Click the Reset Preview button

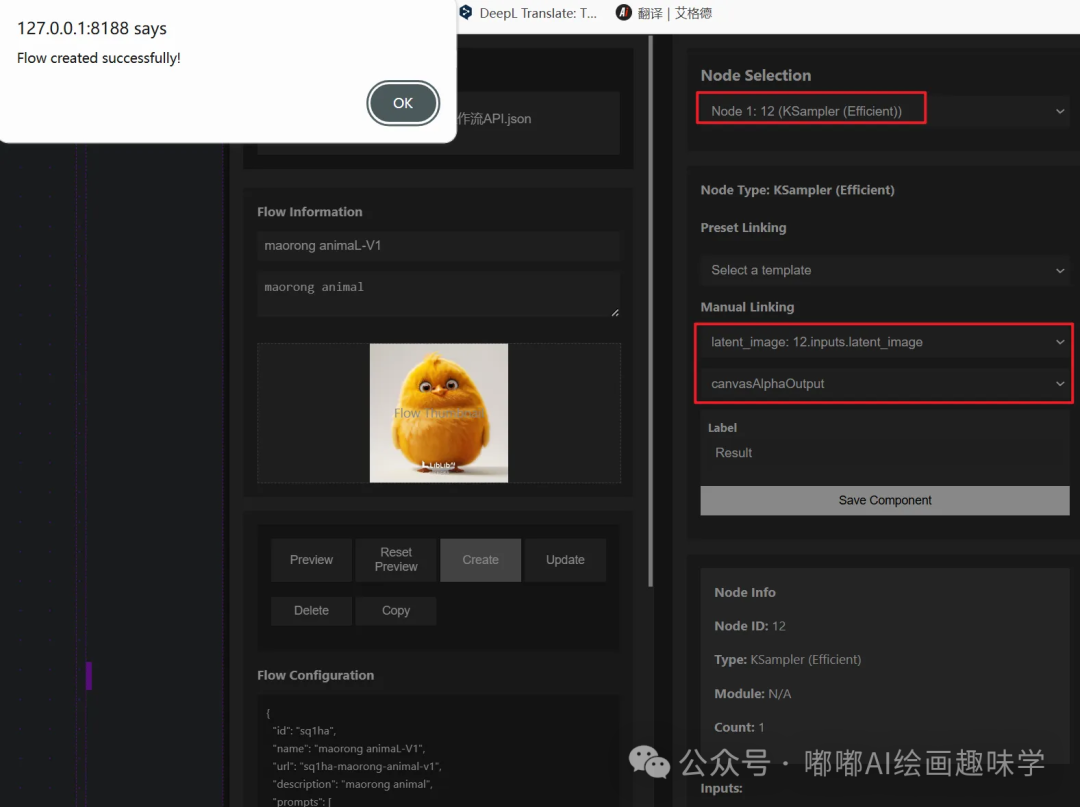point(396,560)
